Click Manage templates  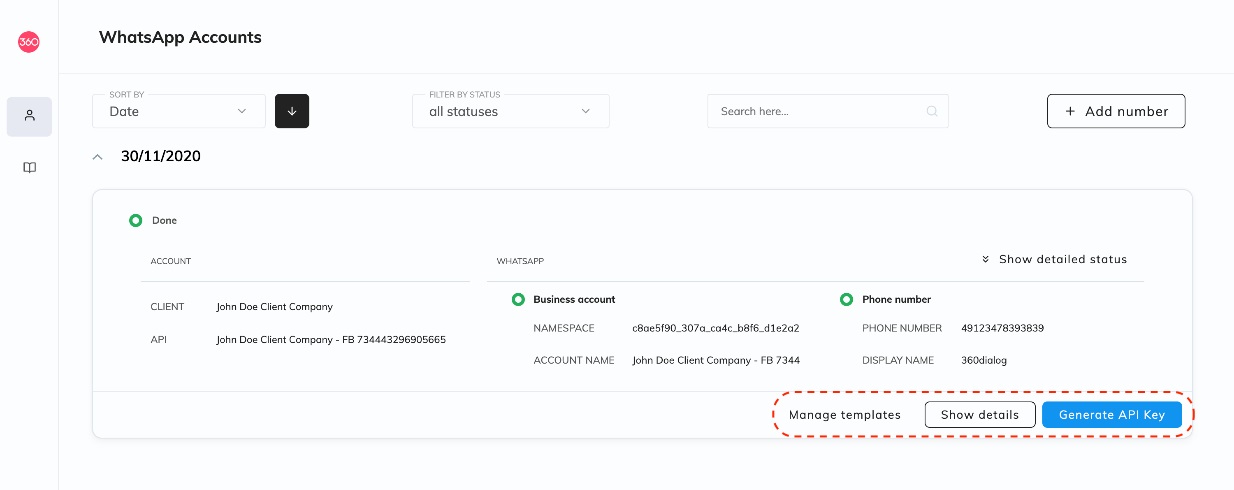pos(845,415)
